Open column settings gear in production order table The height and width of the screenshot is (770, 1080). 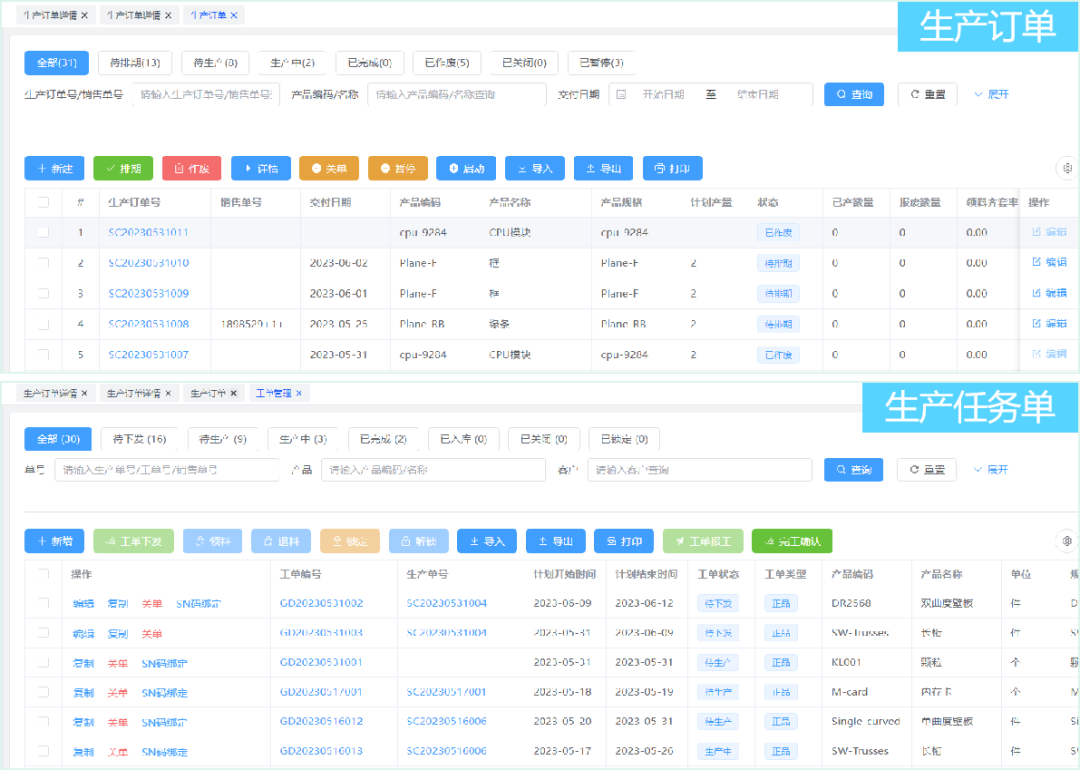pyautogui.click(x=1067, y=168)
